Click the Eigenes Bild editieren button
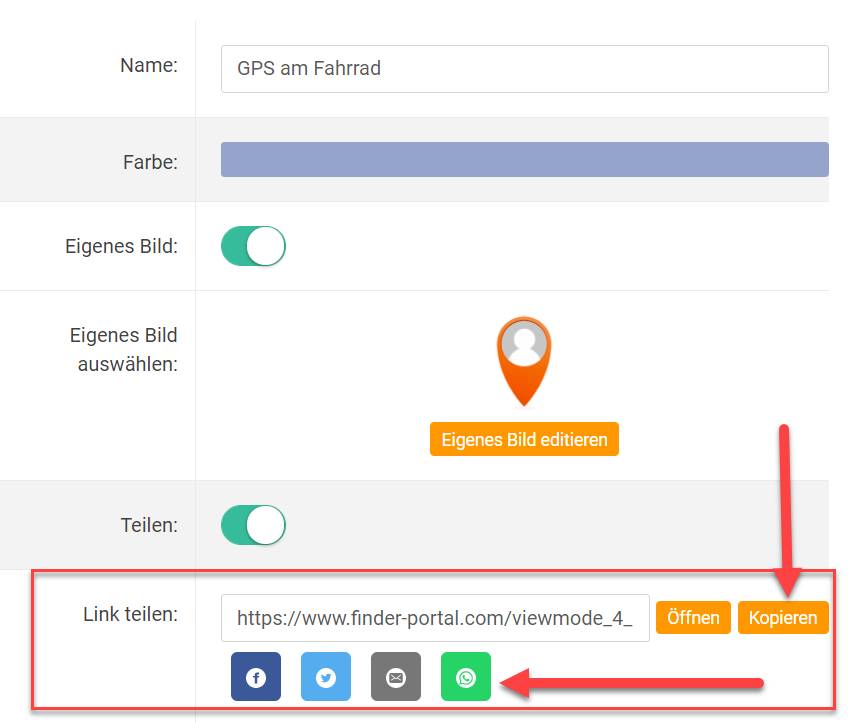 524,439
